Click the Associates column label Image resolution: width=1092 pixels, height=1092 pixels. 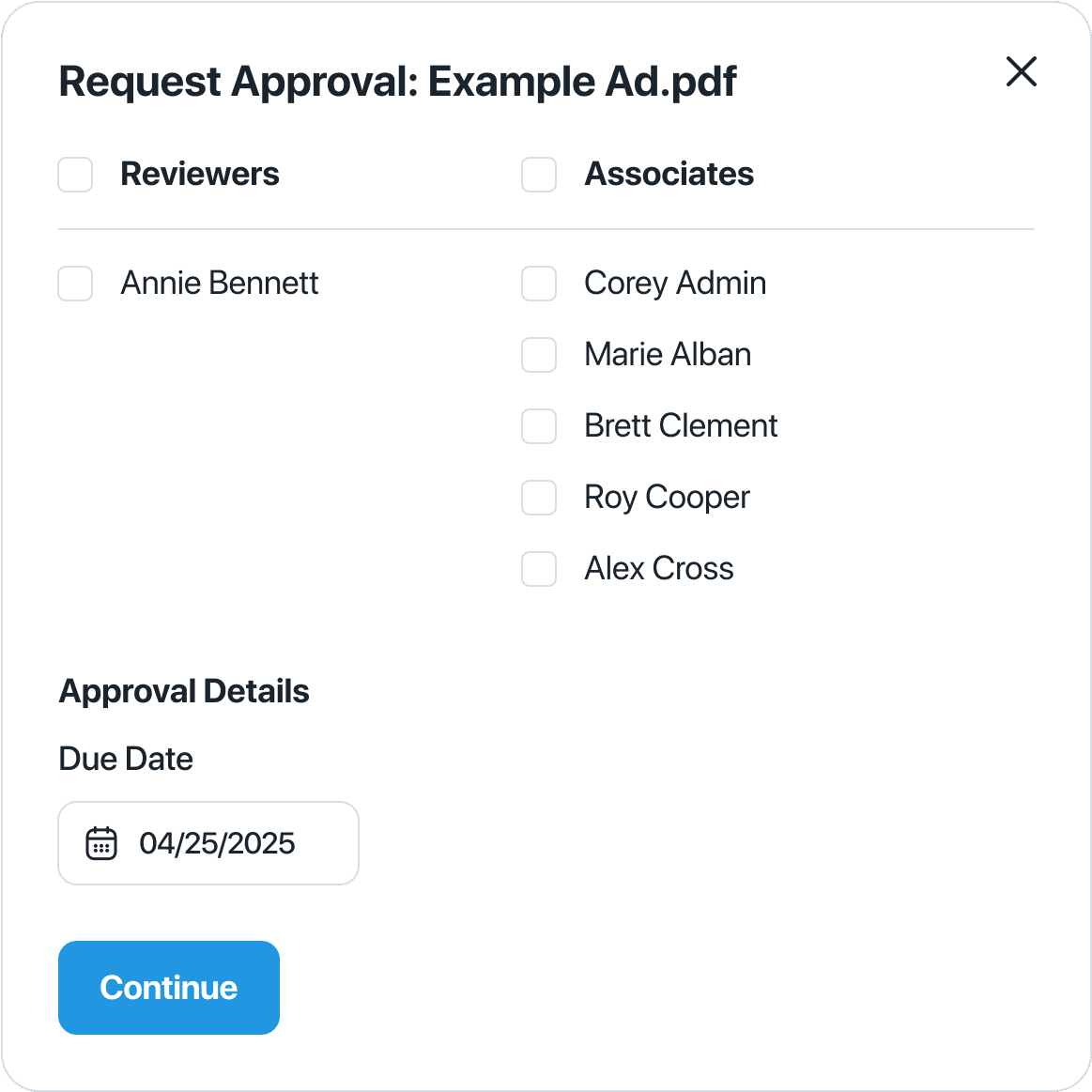[669, 174]
